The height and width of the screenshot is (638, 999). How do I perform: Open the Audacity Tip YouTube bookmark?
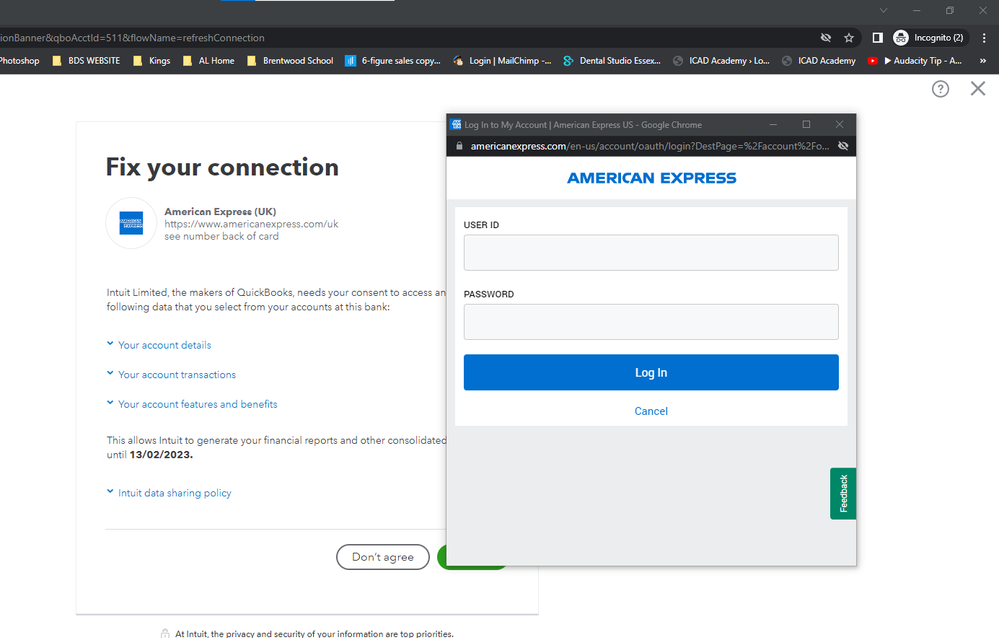(x=915, y=61)
